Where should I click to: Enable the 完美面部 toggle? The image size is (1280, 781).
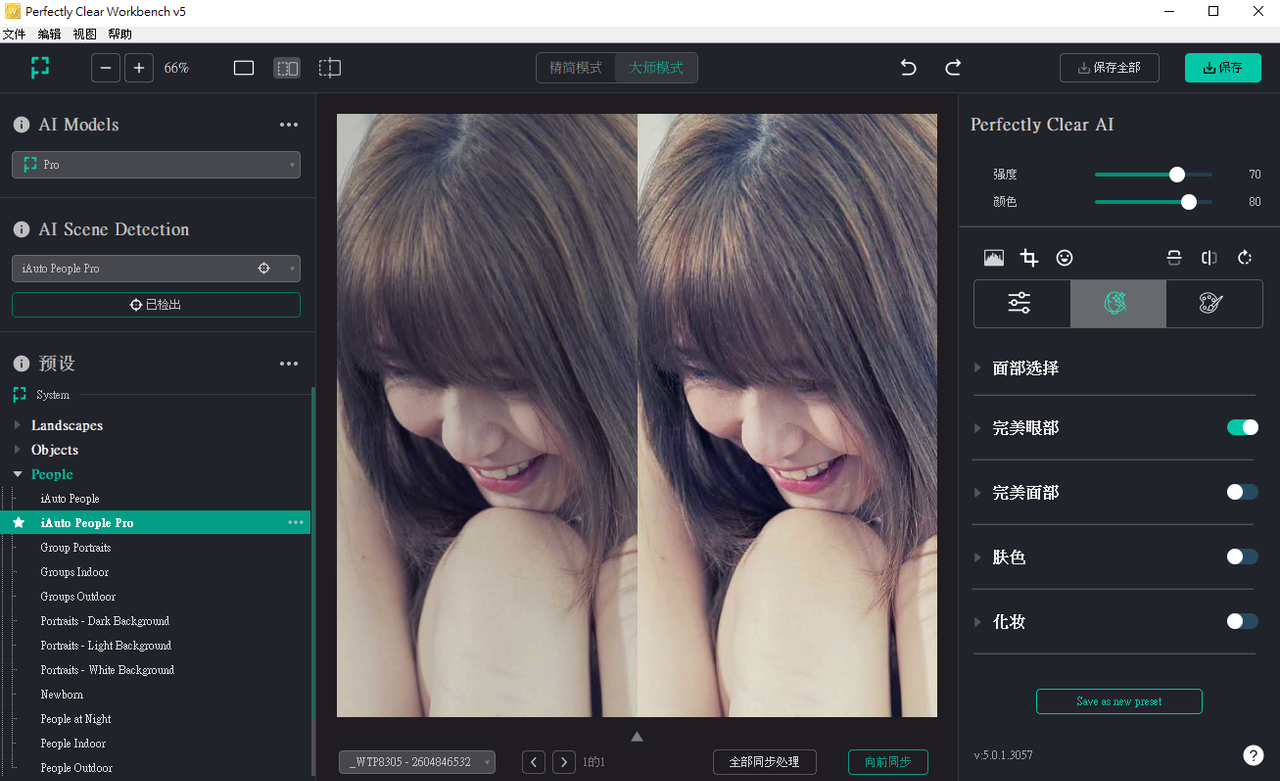[x=1242, y=492]
